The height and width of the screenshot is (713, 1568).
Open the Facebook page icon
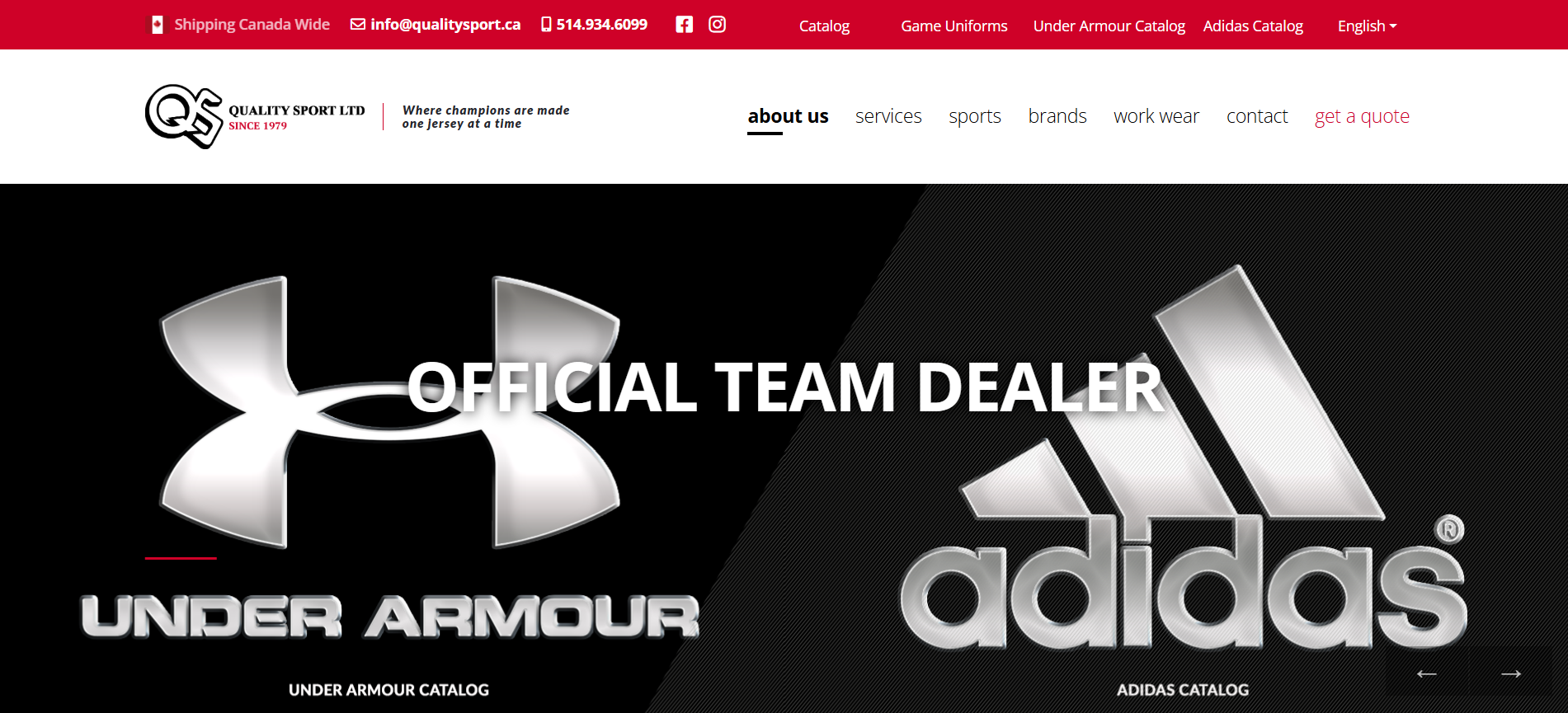tap(684, 25)
